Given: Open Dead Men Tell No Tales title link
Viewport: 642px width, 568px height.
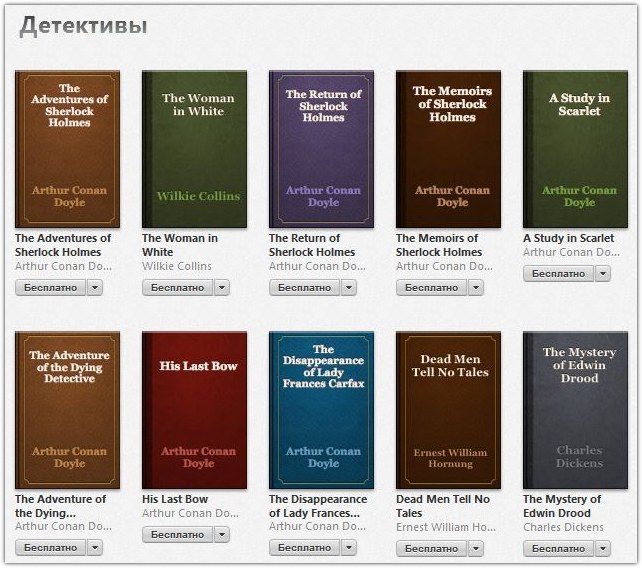Looking at the screenshot, I should (443, 506).
